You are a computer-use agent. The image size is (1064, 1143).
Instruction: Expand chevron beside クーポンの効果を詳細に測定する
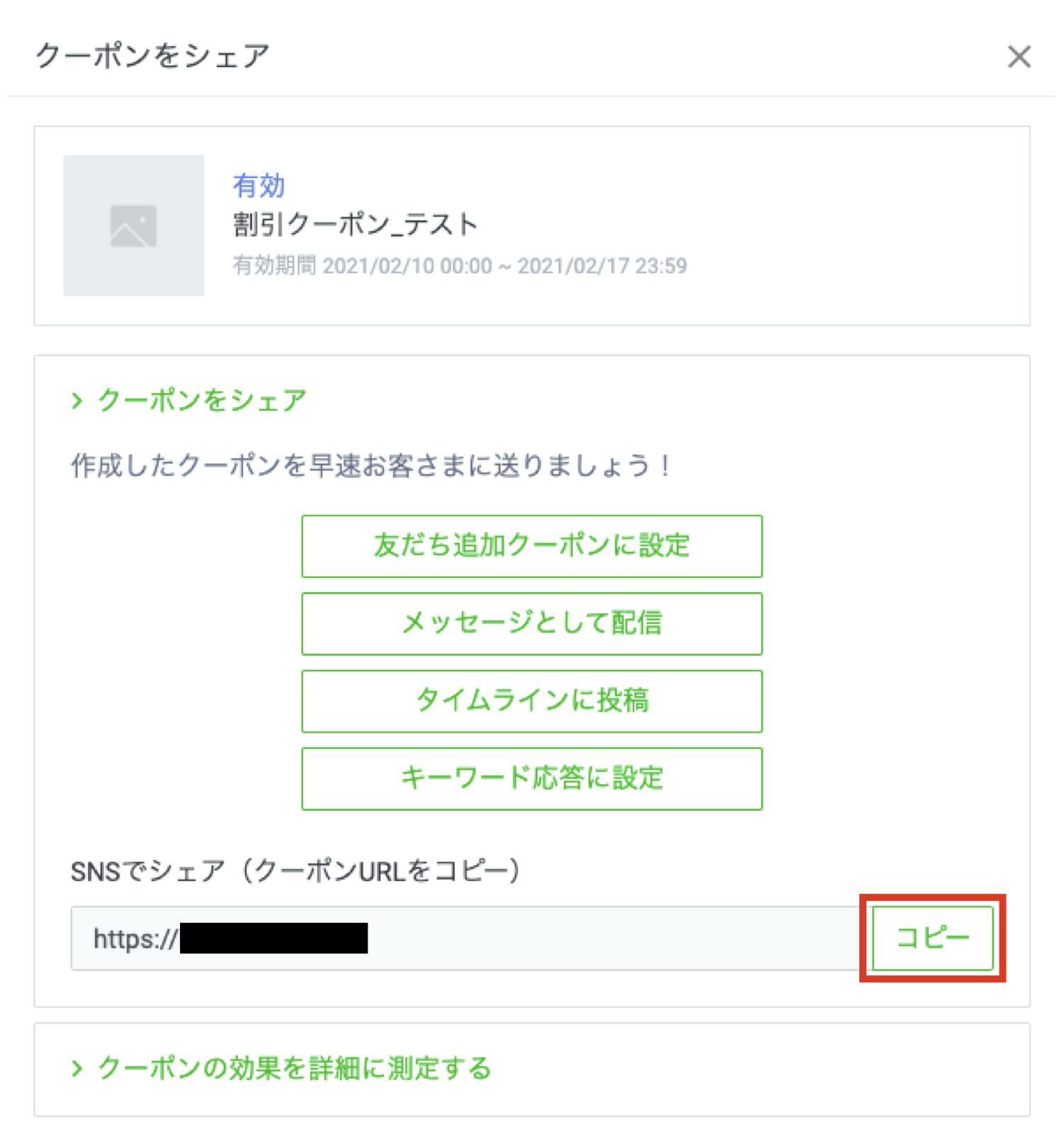click(x=77, y=1068)
